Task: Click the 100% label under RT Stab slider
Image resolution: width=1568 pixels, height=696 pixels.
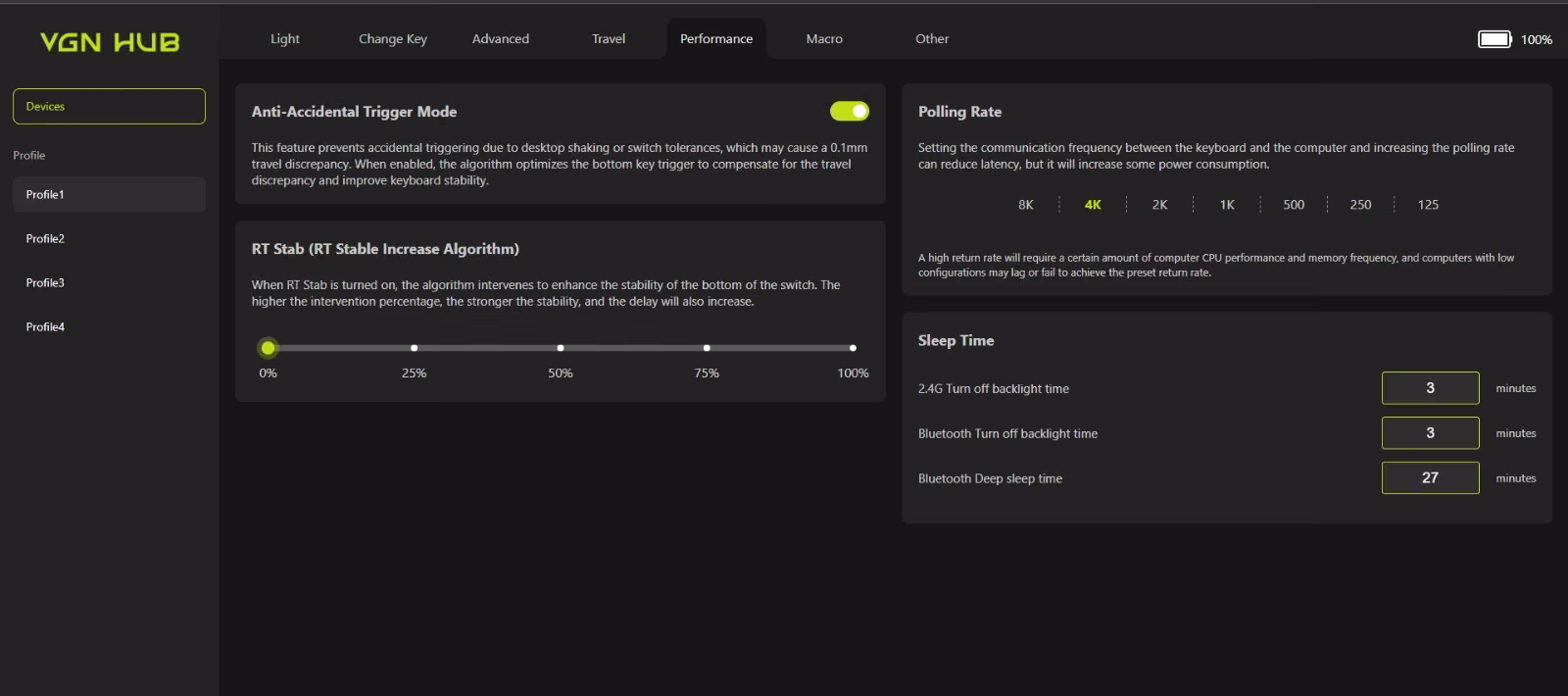Action: [853, 373]
